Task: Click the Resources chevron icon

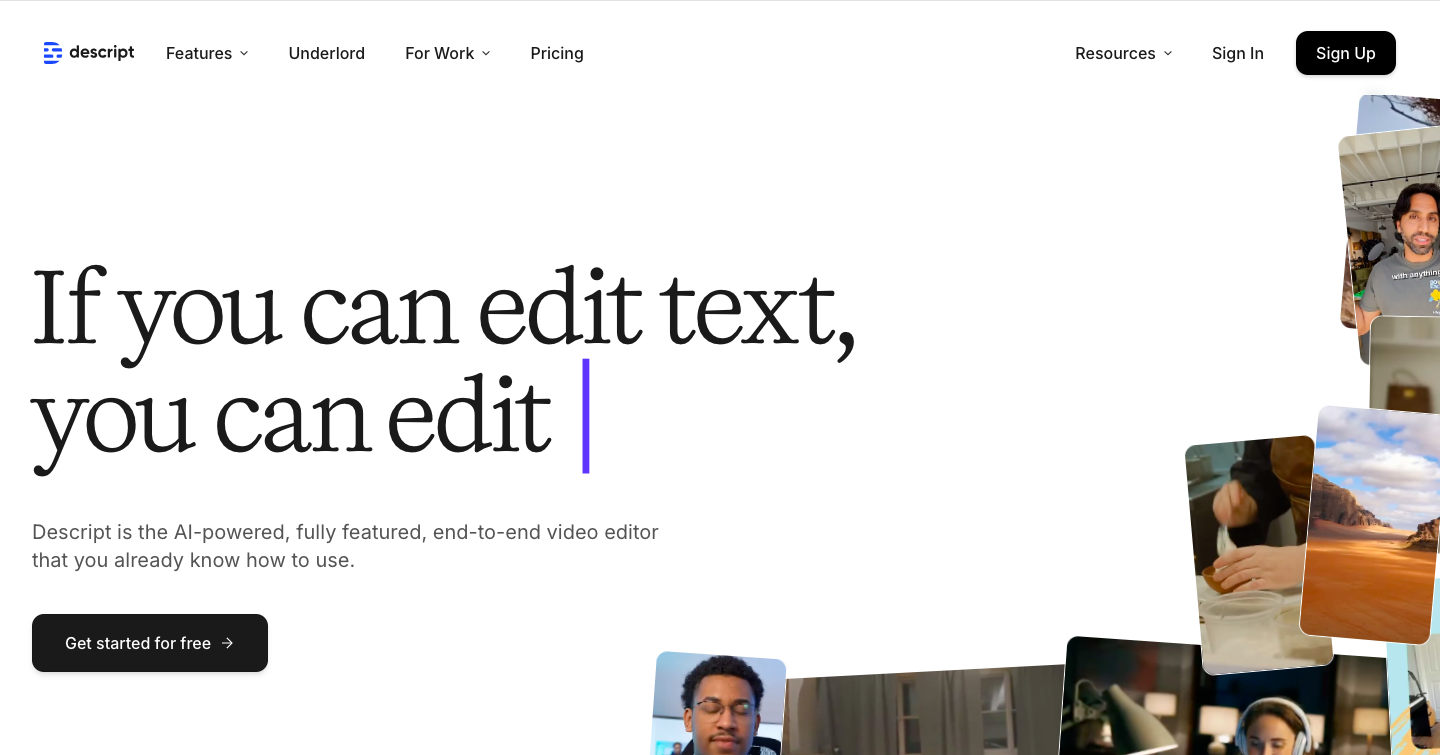Action: (1167, 54)
